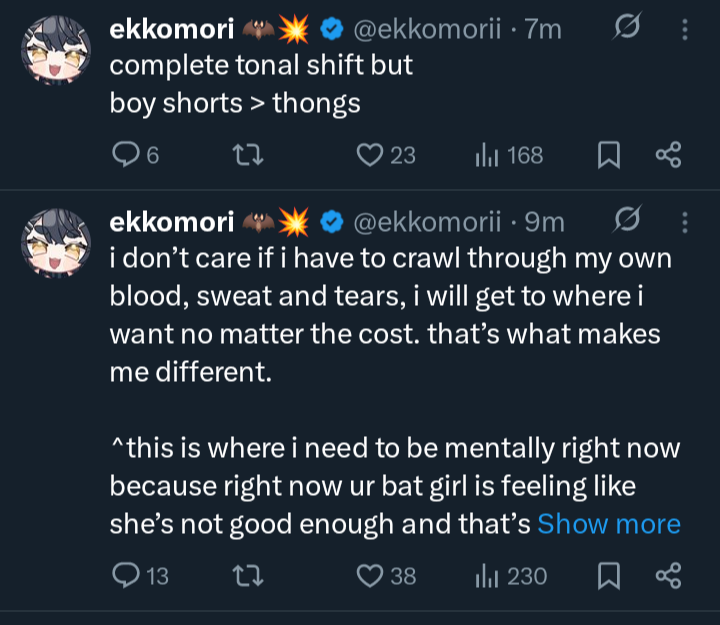
Task: Open Grok icon on 7m tweet
Action: 627,27
